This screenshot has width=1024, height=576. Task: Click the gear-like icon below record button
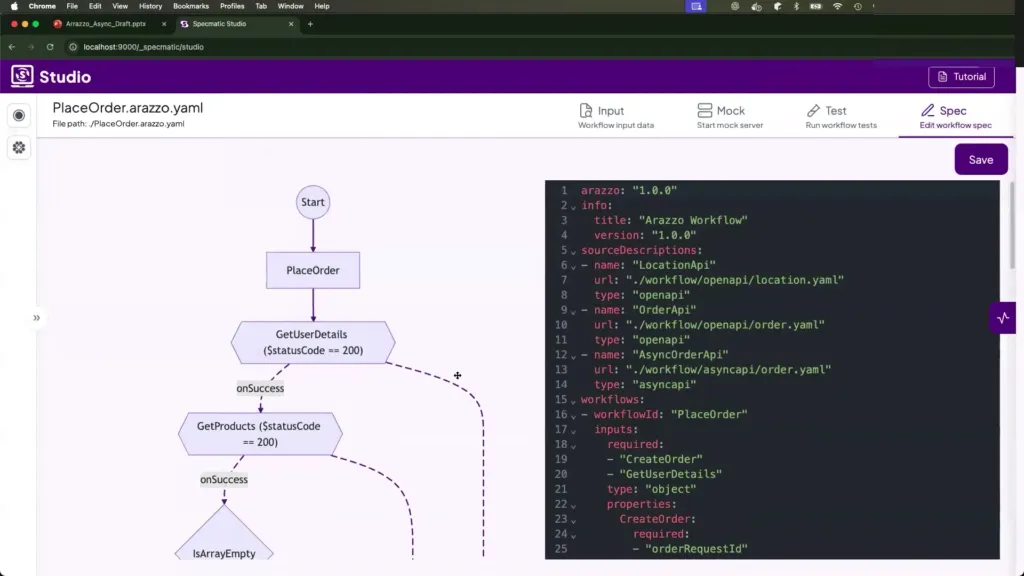pyautogui.click(x=19, y=148)
